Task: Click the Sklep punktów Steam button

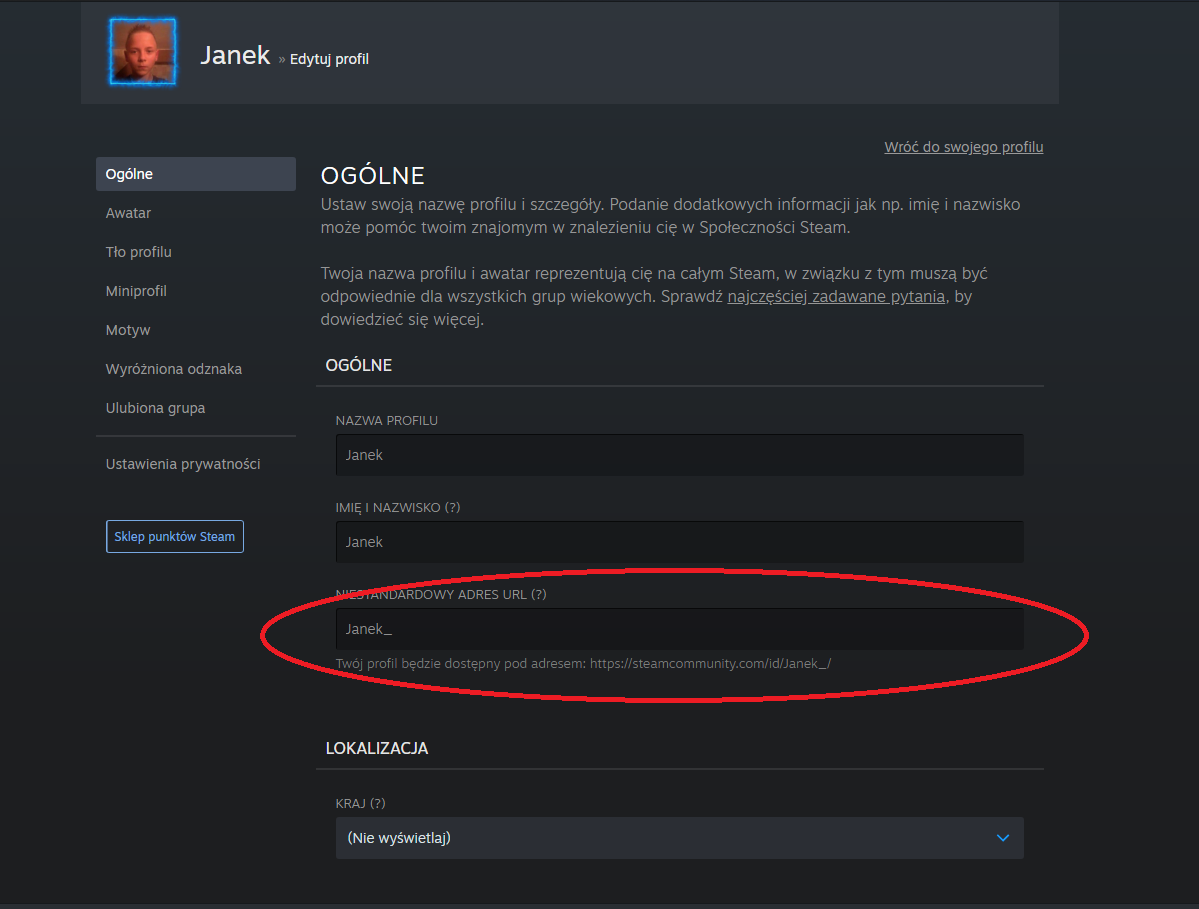Action: (175, 537)
